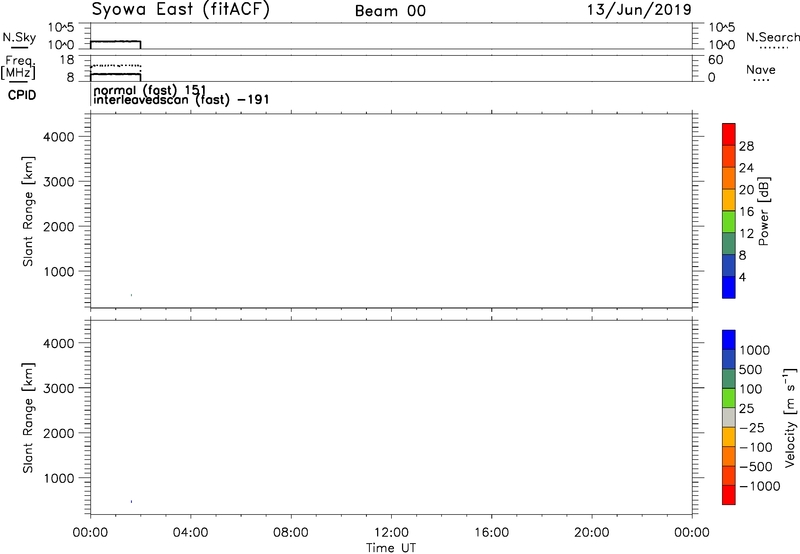Select the '08:00' time tick label
The width and height of the screenshot is (800, 554).
(x=291, y=533)
